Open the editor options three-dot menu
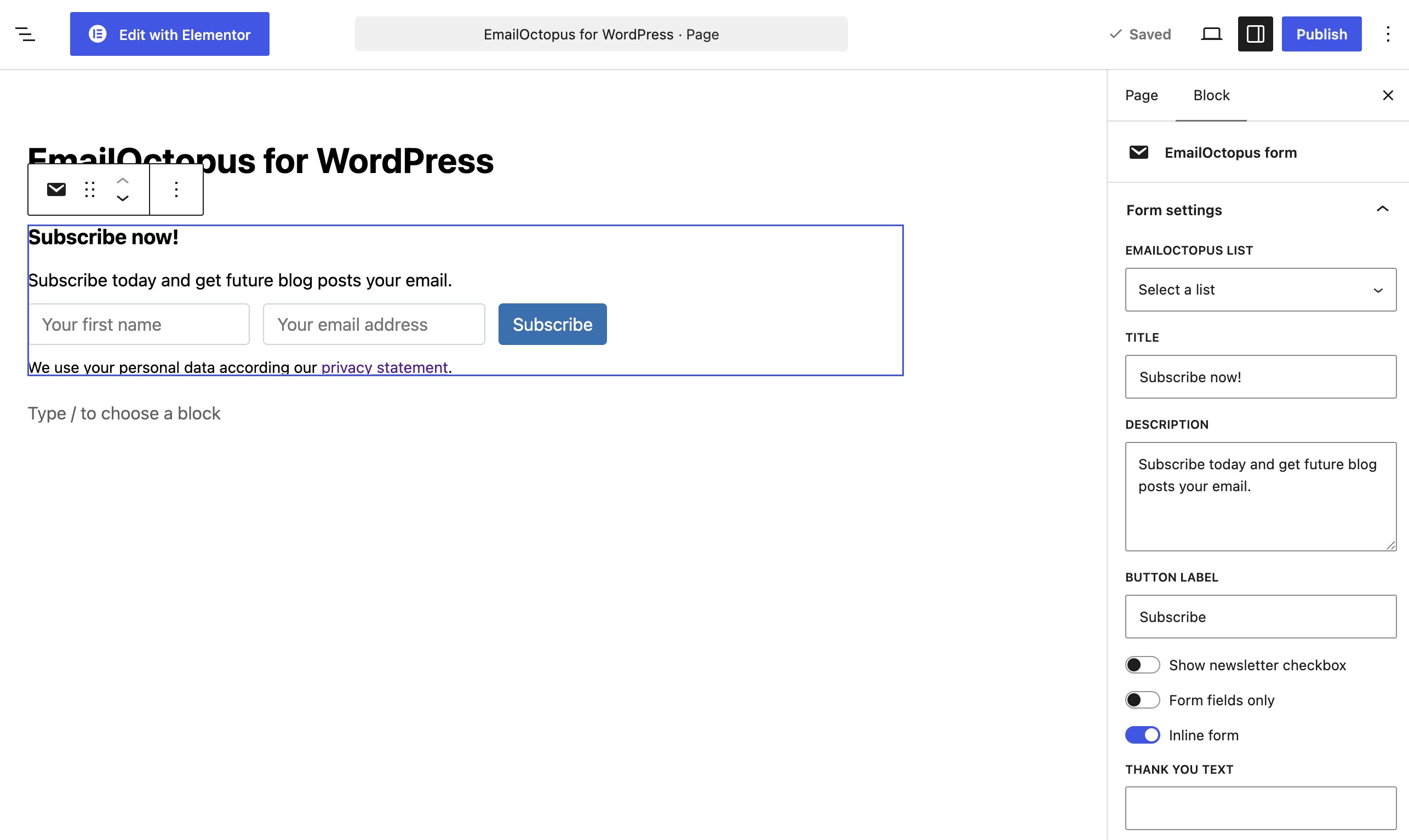 point(1388,34)
